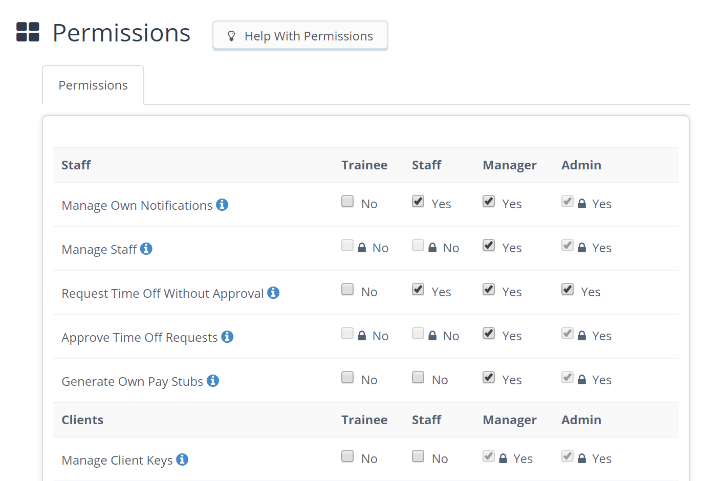
Task: Click the lock icon for Admin Manage Own Notifications
Action: [x=582, y=203]
